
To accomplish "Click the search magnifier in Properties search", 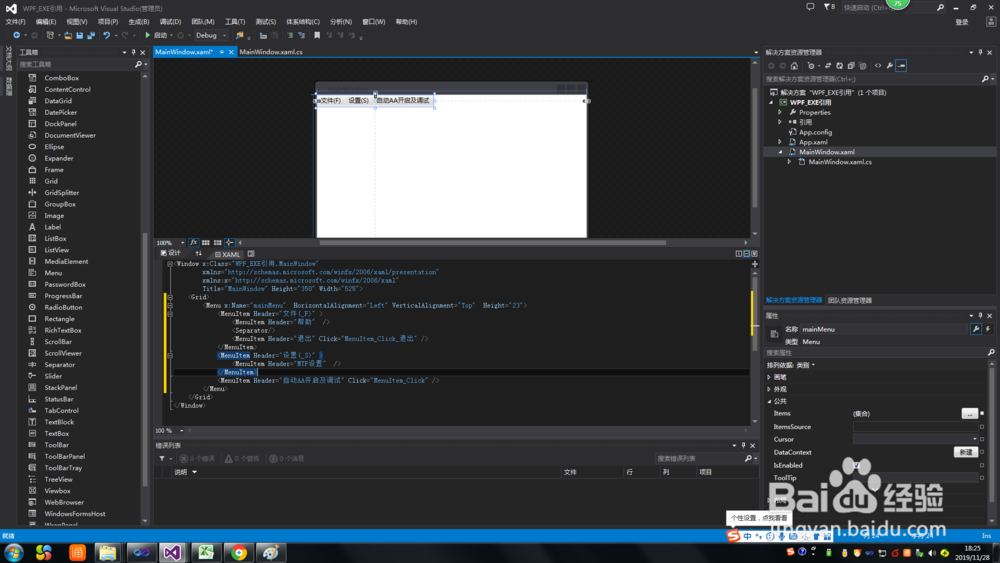I will pos(990,353).
